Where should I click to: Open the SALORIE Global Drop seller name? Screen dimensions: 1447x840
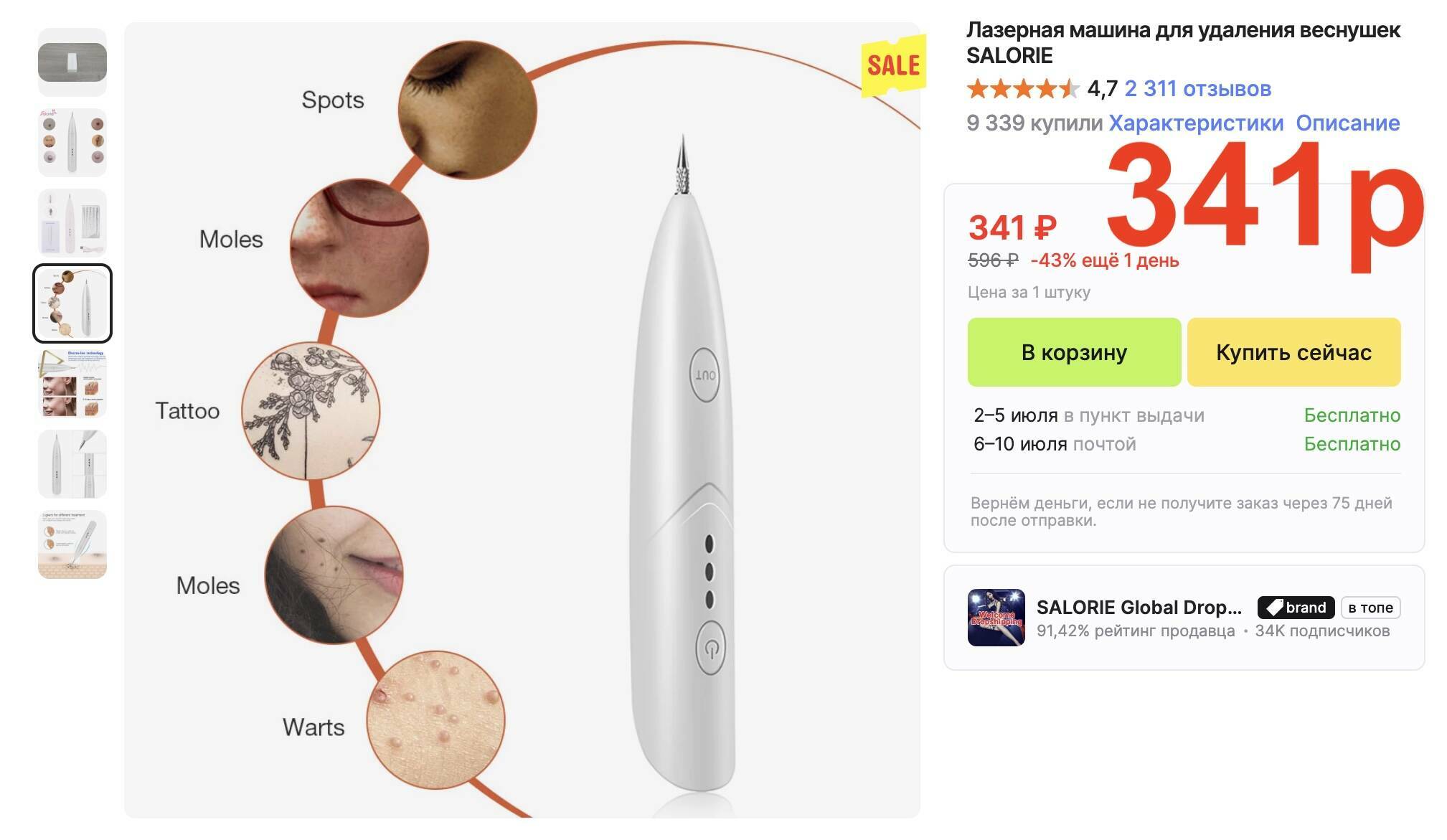(1139, 608)
